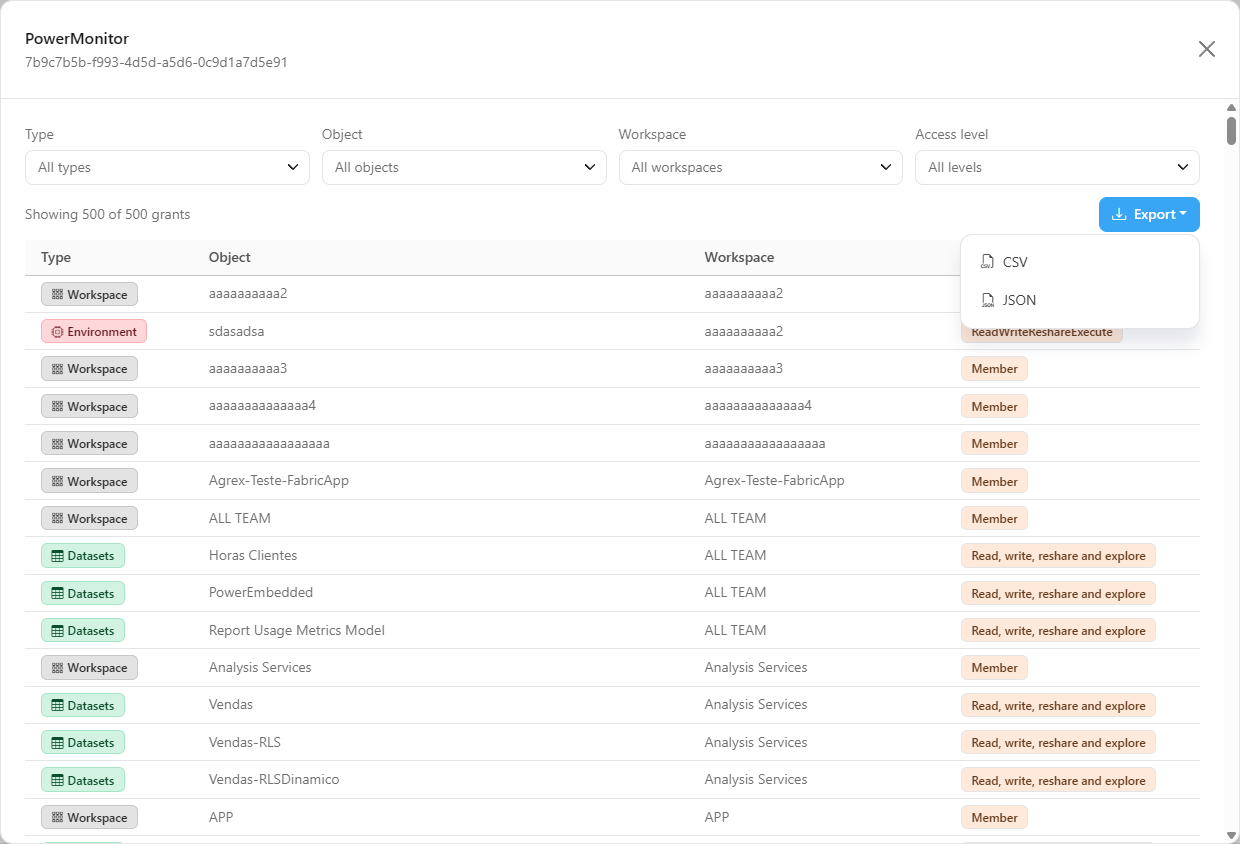Select object name Report Usage Metrics Model
The height and width of the screenshot is (844, 1240).
point(297,630)
